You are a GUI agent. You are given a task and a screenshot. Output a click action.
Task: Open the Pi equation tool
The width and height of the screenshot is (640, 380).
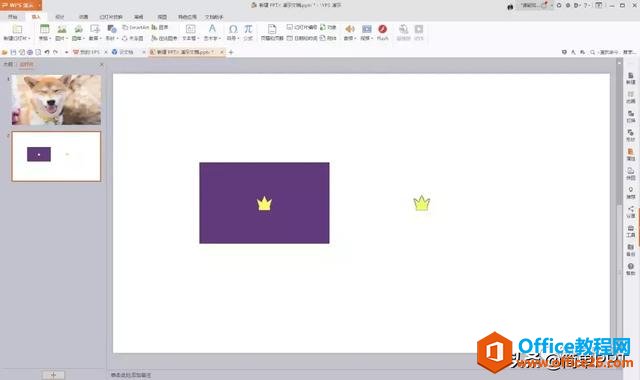coord(248,29)
